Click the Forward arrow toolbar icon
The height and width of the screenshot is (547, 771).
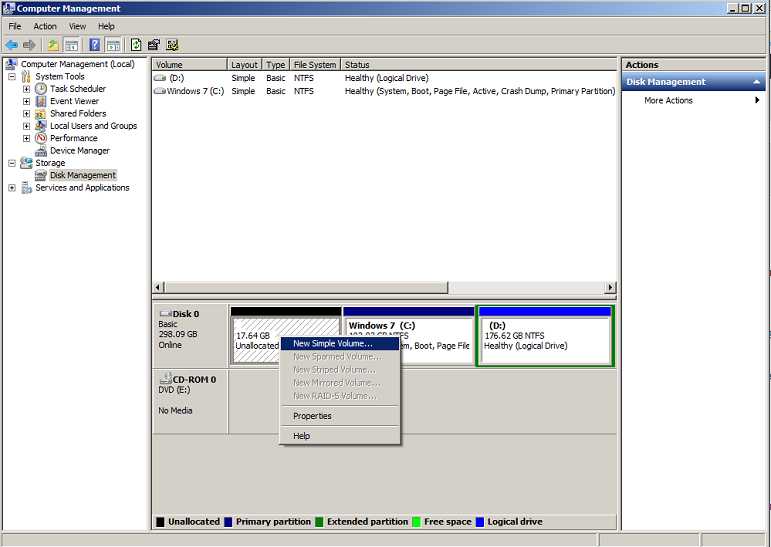click(x=30, y=45)
